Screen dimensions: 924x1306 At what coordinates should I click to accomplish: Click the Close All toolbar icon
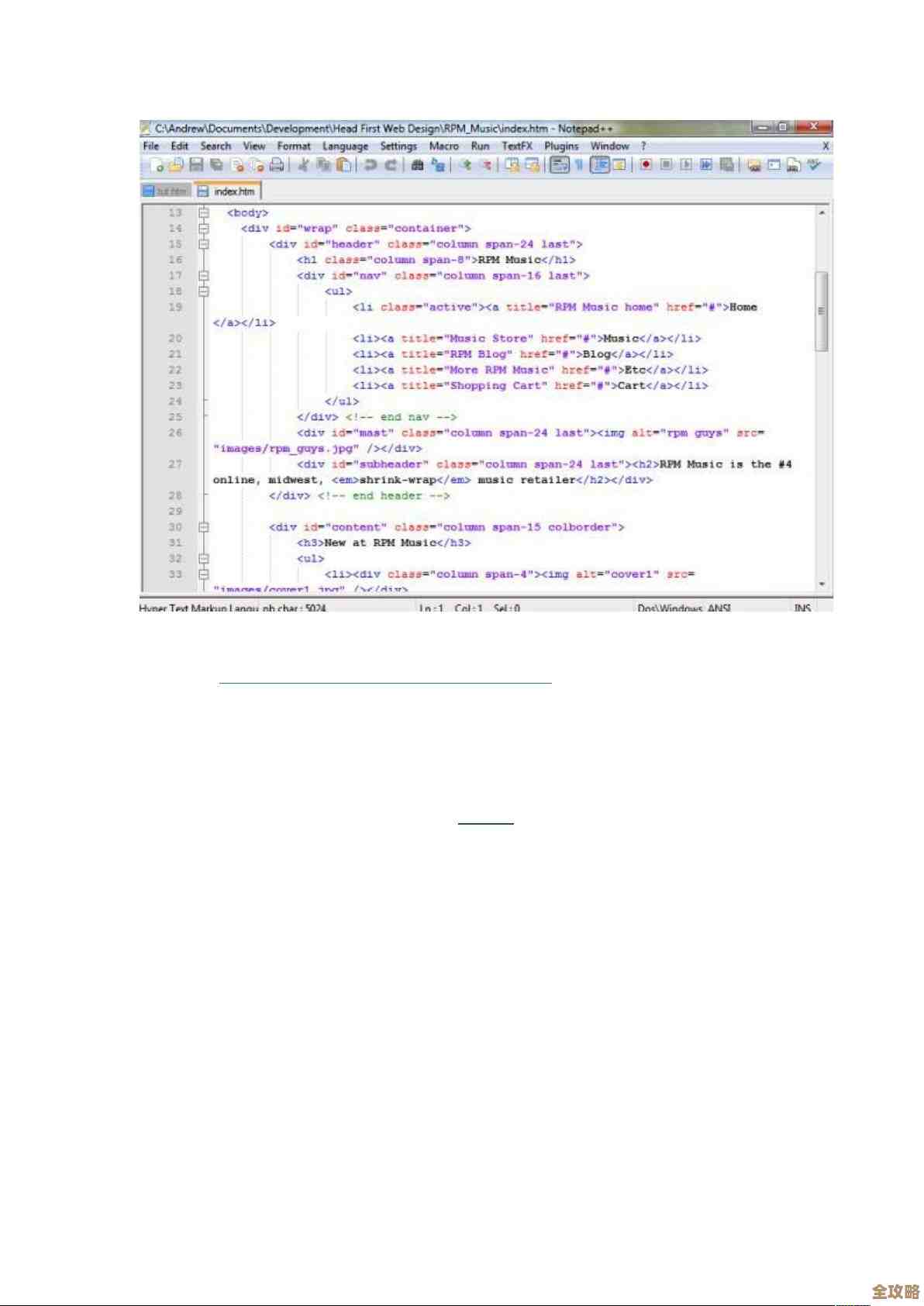[257, 165]
